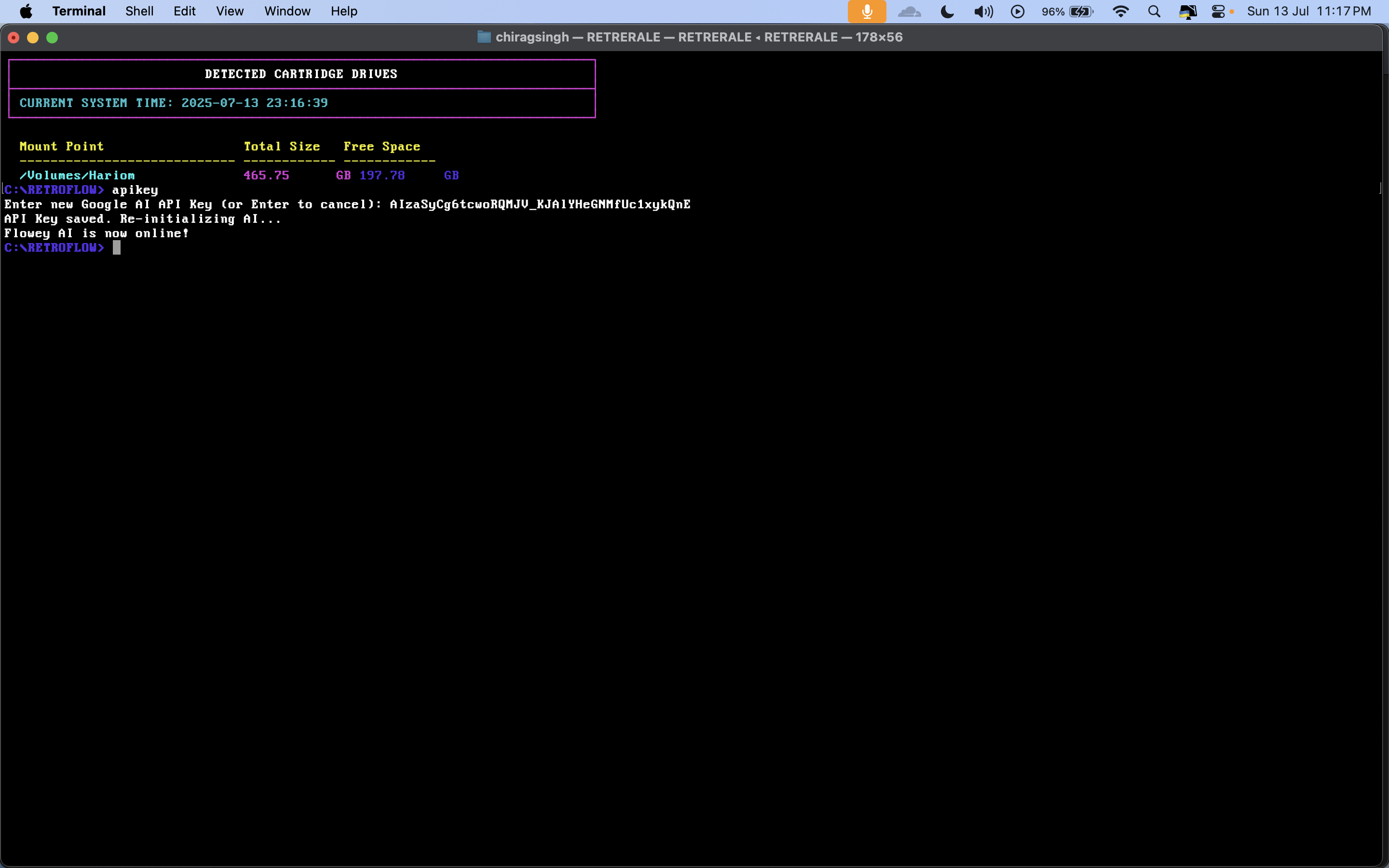The image size is (1389, 868).
Task: Open the volume control icon
Action: click(983, 12)
